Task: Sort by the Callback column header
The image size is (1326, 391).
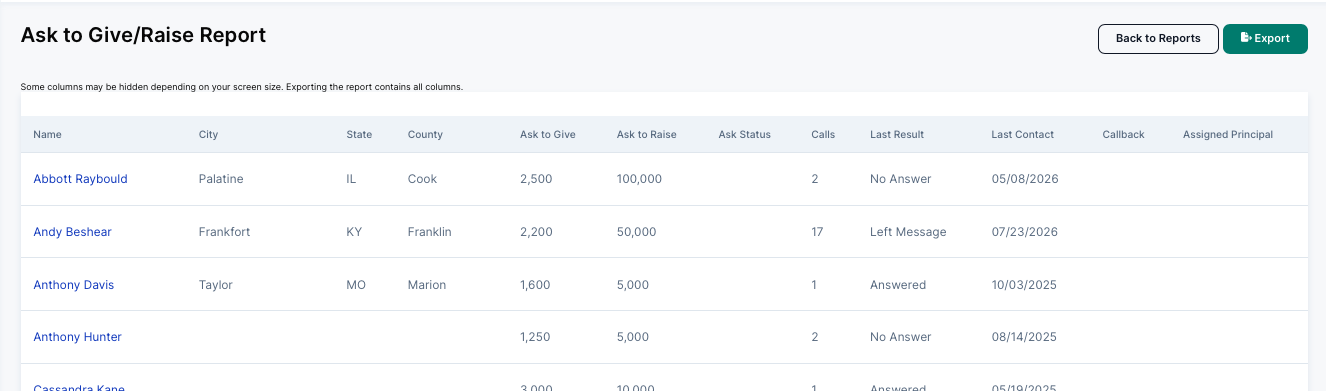Action: click(1123, 134)
